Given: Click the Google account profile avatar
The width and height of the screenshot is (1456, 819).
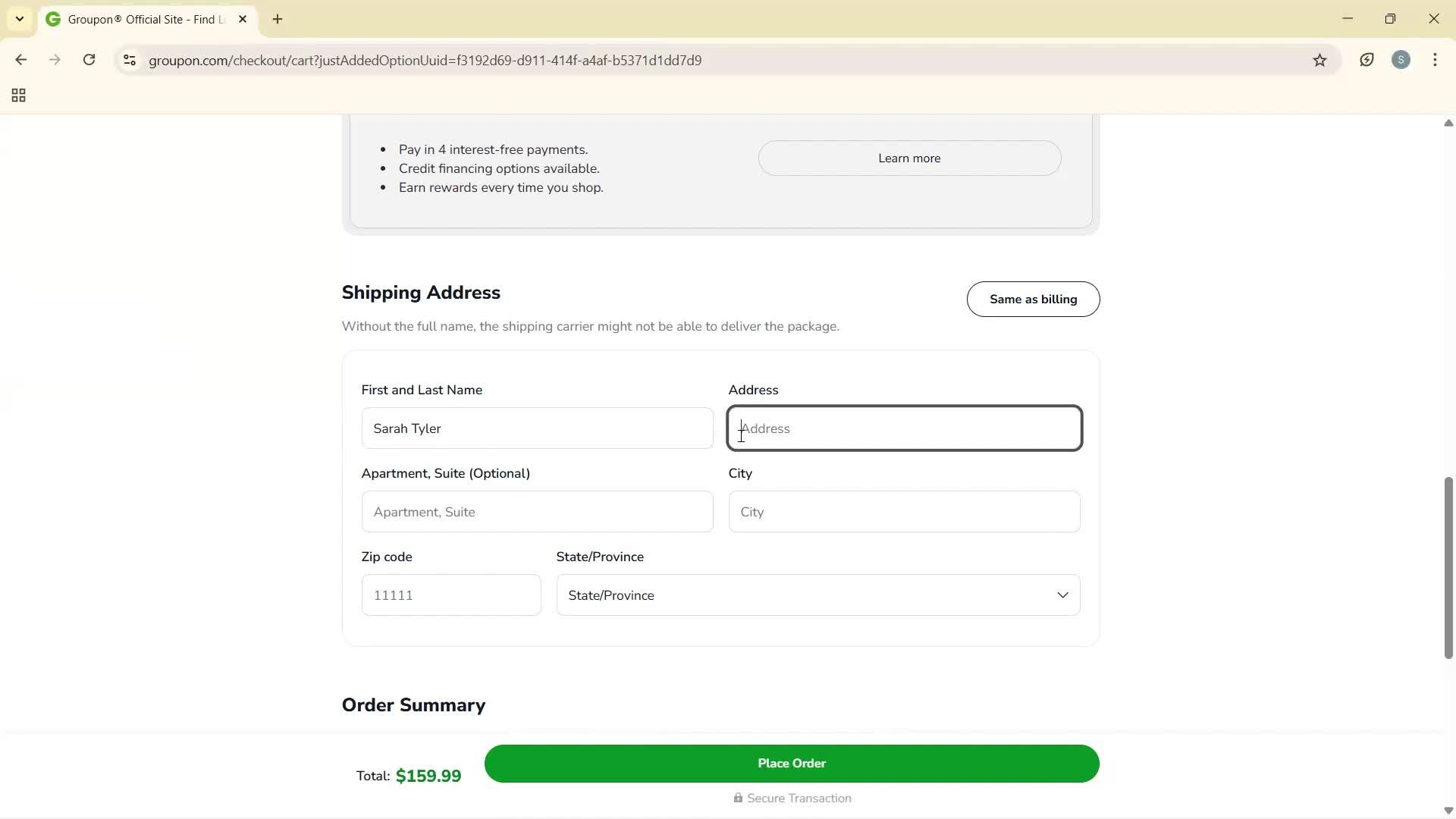Looking at the screenshot, I should (1401, 60).
